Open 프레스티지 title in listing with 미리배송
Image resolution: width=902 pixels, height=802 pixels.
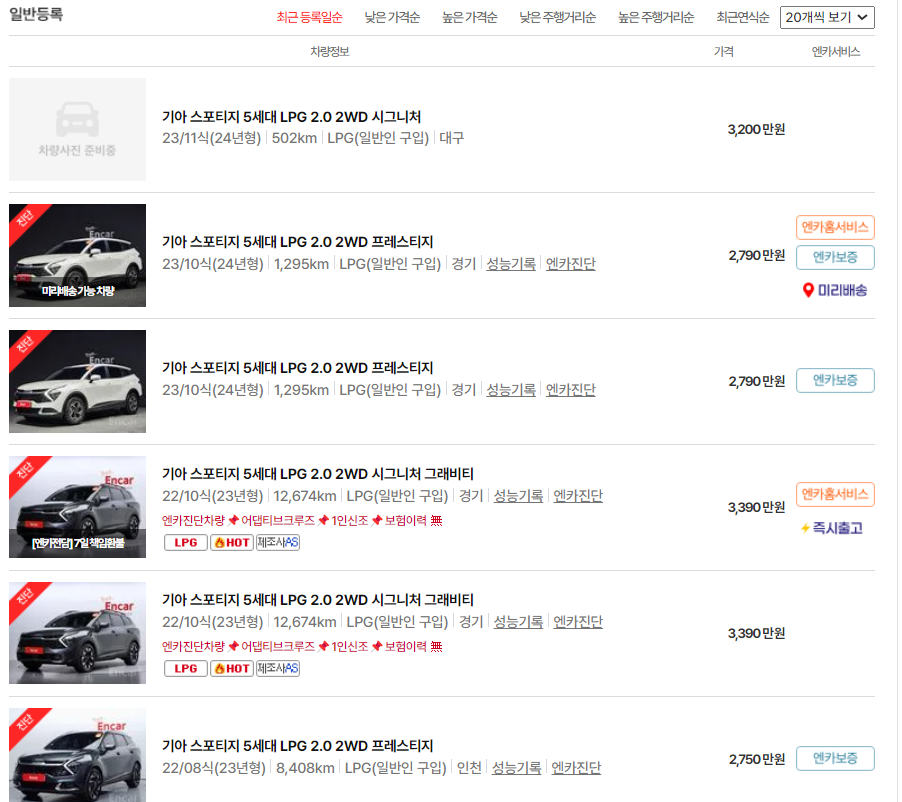point(297,242)
